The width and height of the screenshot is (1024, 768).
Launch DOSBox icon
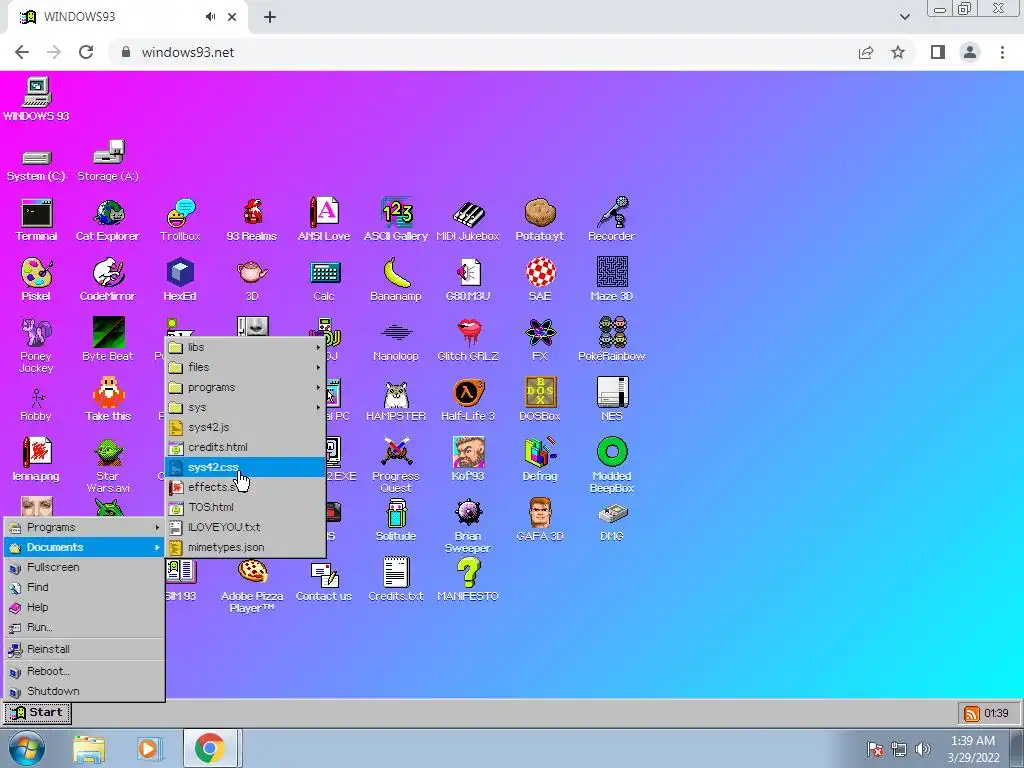click(540, 400)
